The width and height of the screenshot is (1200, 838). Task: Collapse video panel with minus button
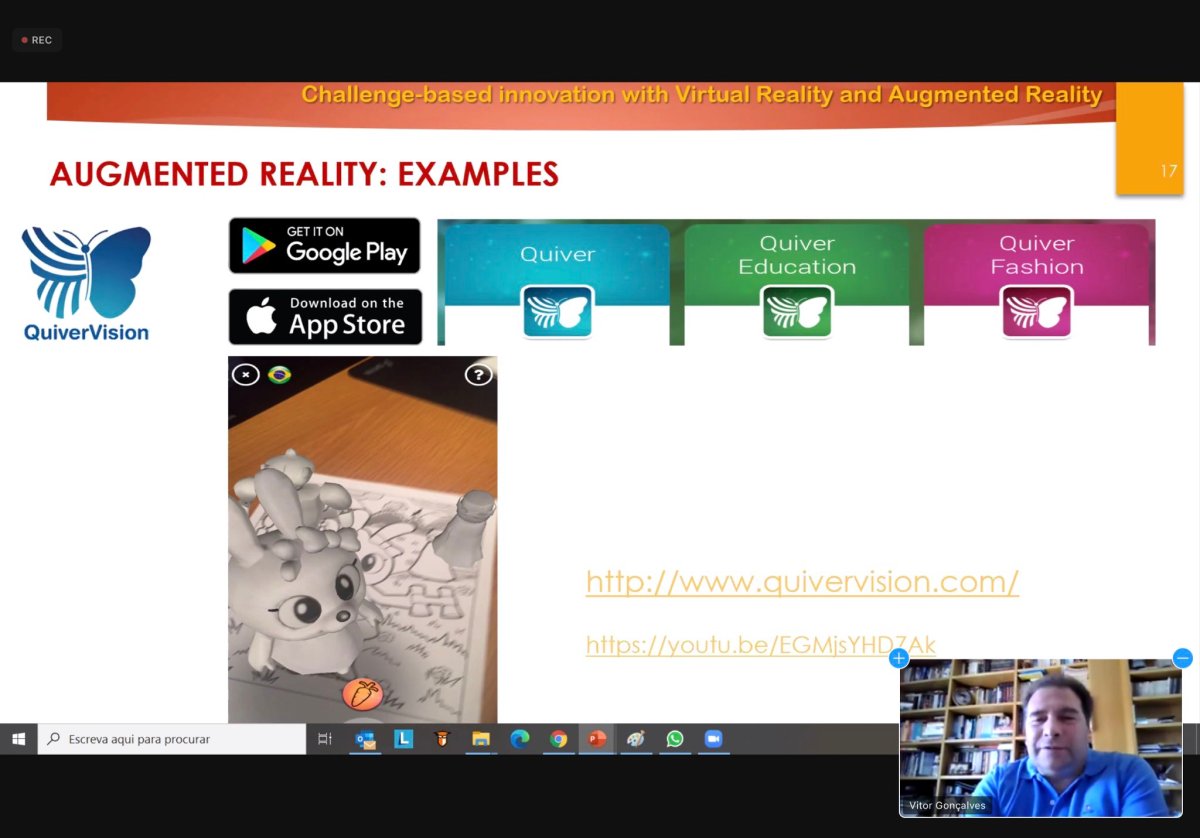[x=1182, y=658]
